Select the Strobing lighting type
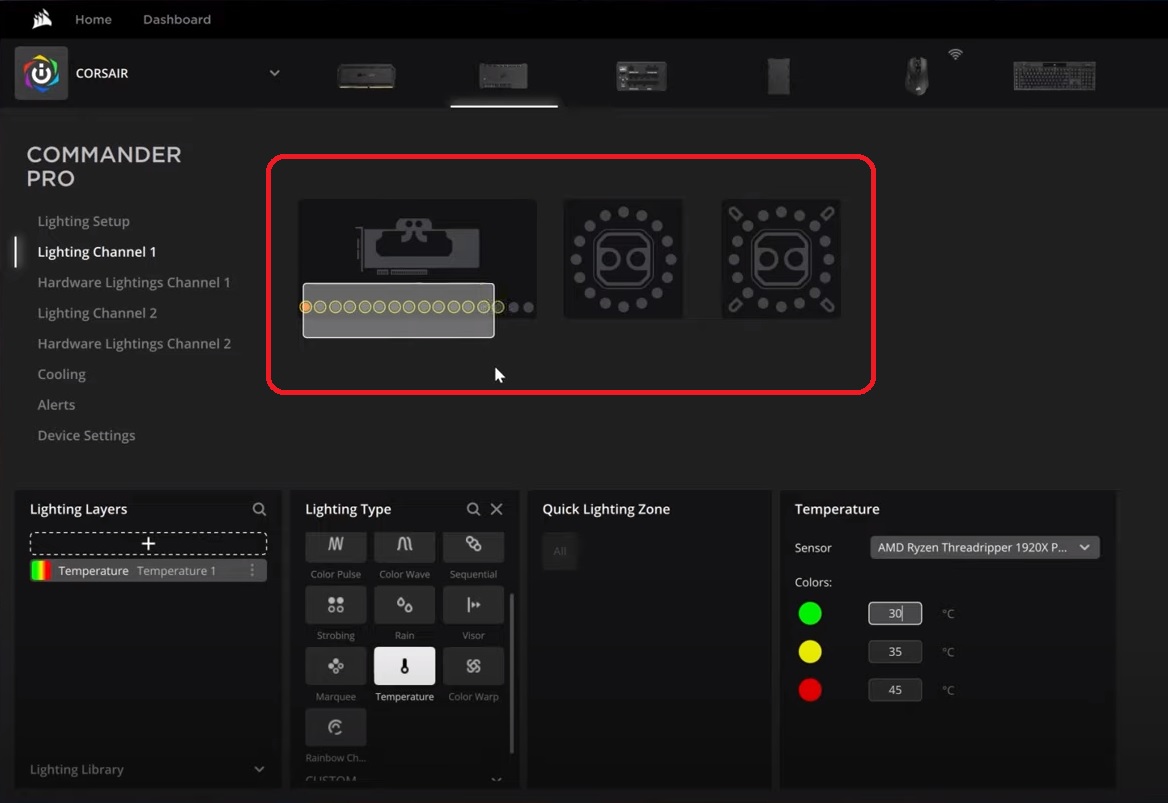The image size is (1168, 803). click(x=335, y=605)
